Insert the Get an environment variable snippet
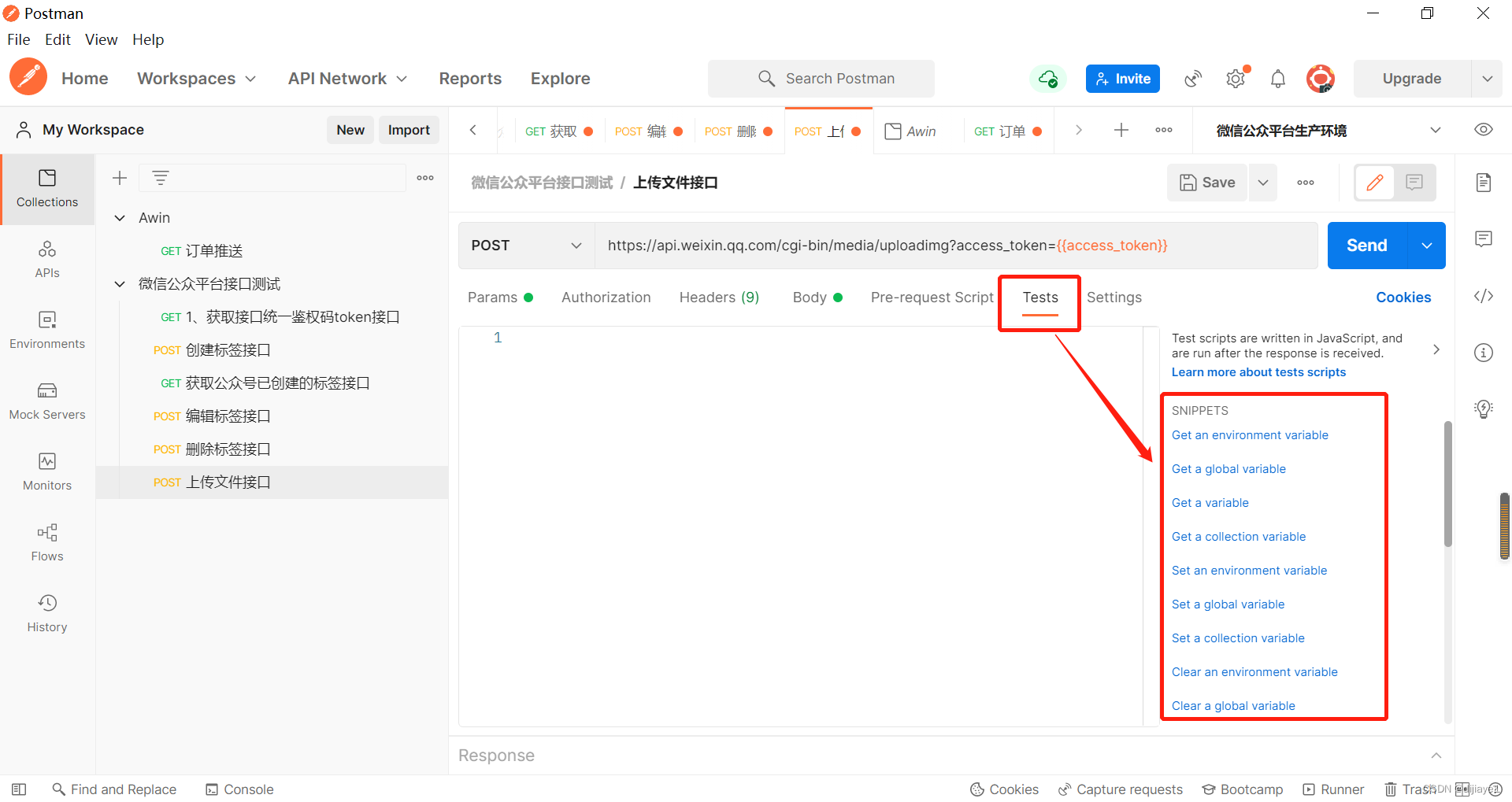 click(x=1250, y=435)
